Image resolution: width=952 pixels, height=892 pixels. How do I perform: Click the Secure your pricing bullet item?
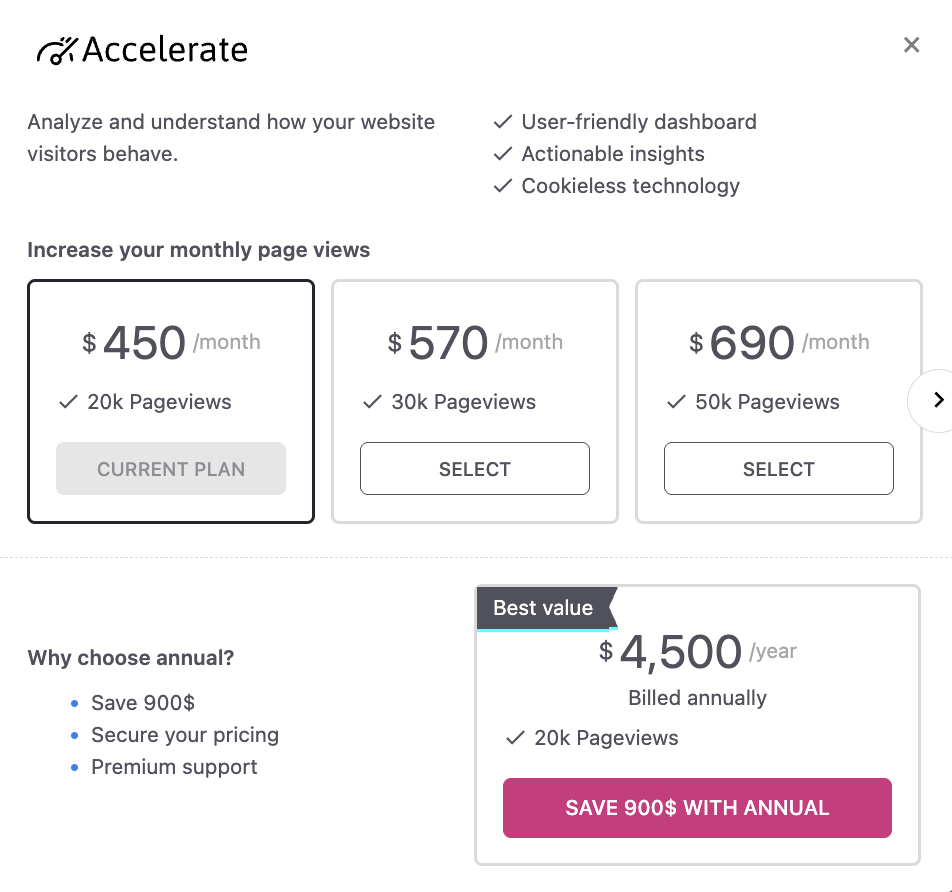point(185,735)
